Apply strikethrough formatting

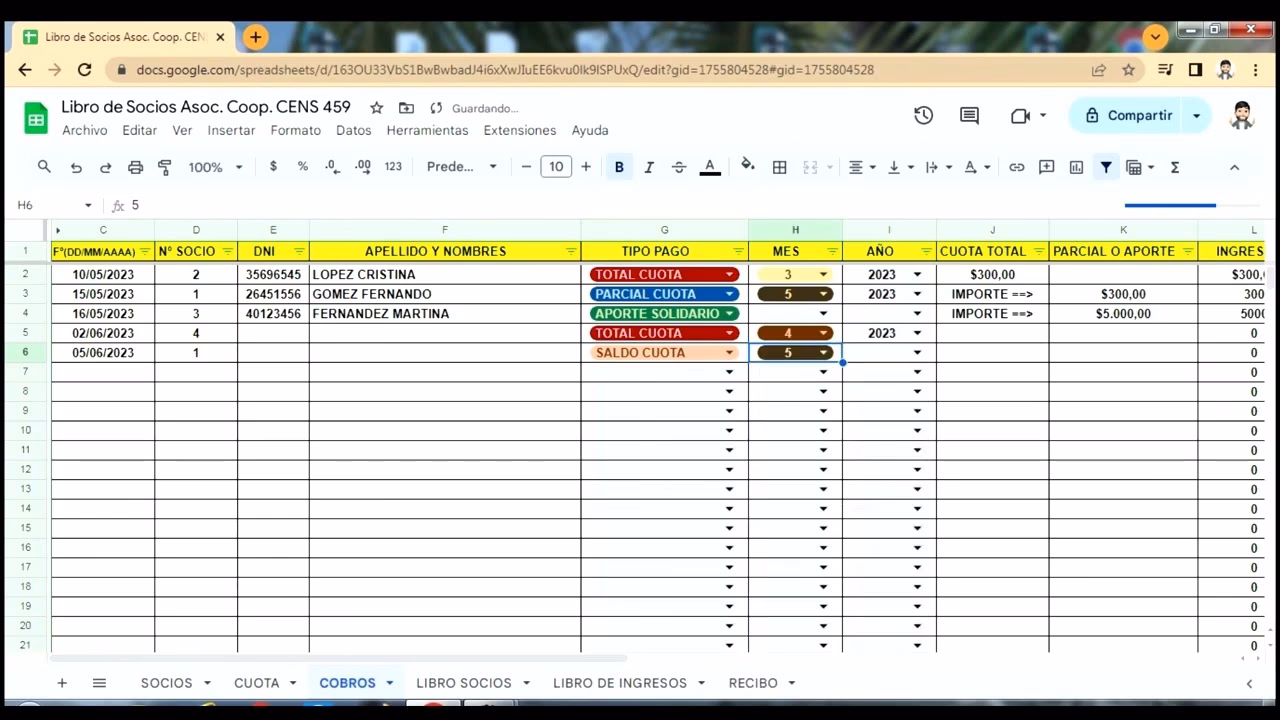point(679,166)
